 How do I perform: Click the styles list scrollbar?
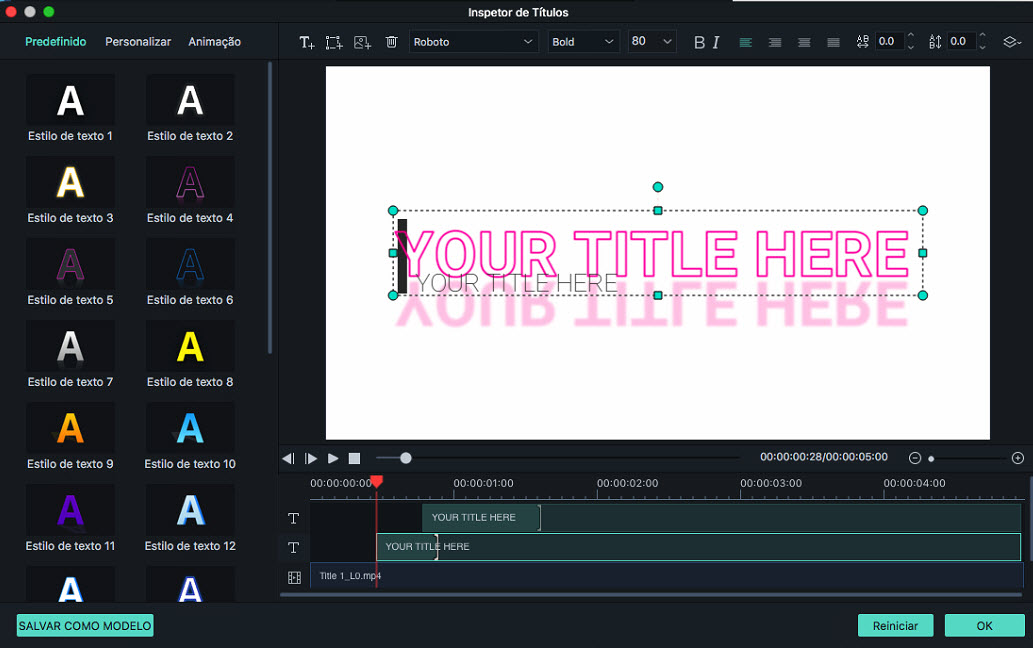[269, 207]
